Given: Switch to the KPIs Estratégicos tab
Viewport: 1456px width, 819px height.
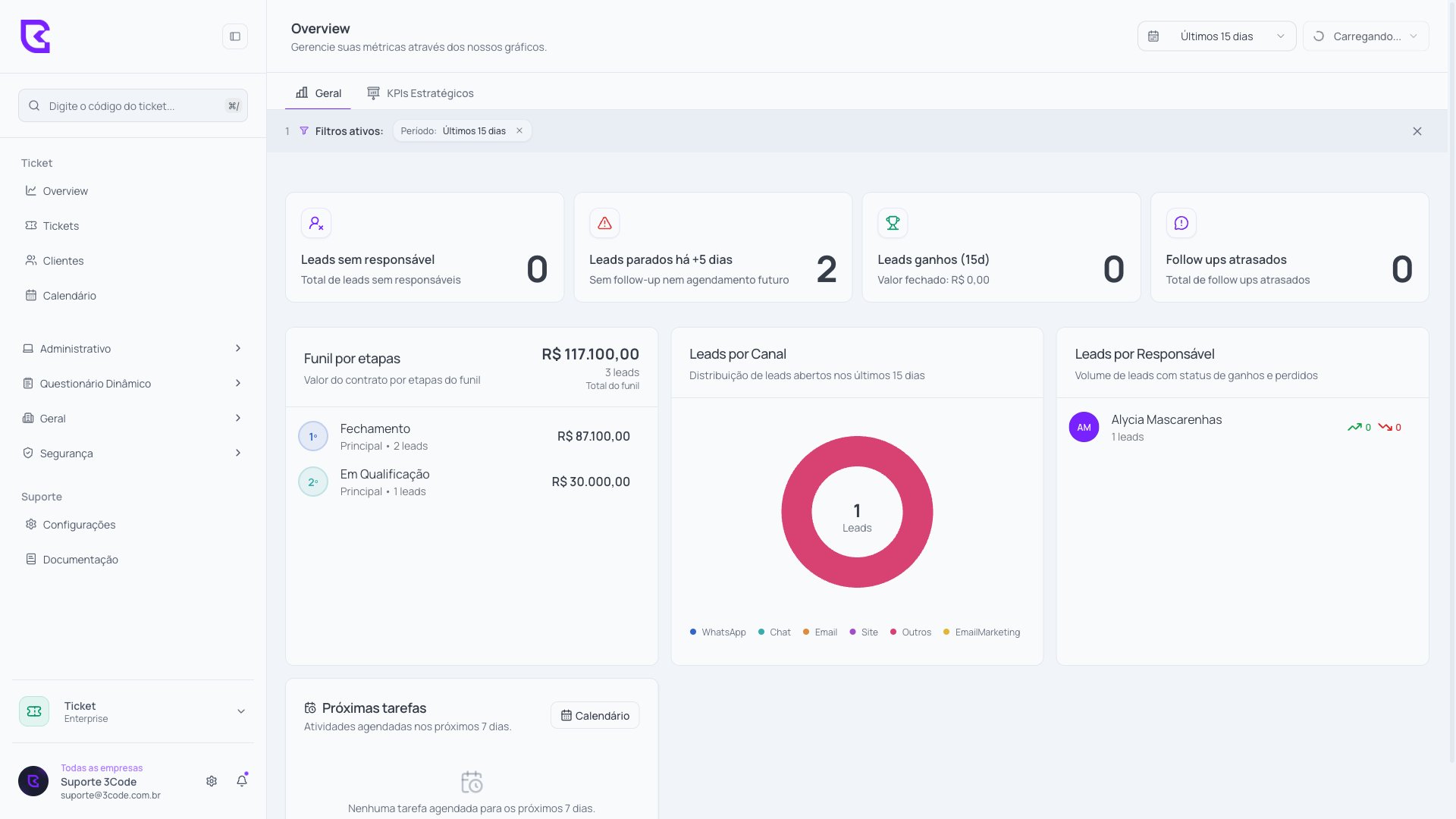Looking at the screenshot, I should coord(420,93).
